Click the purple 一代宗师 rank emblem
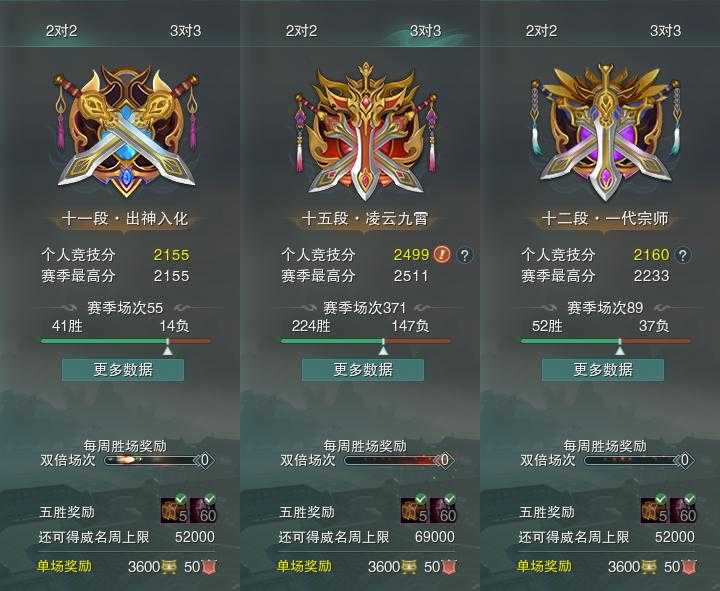This screenshot has width=720, height=591. tap(605, 132)
